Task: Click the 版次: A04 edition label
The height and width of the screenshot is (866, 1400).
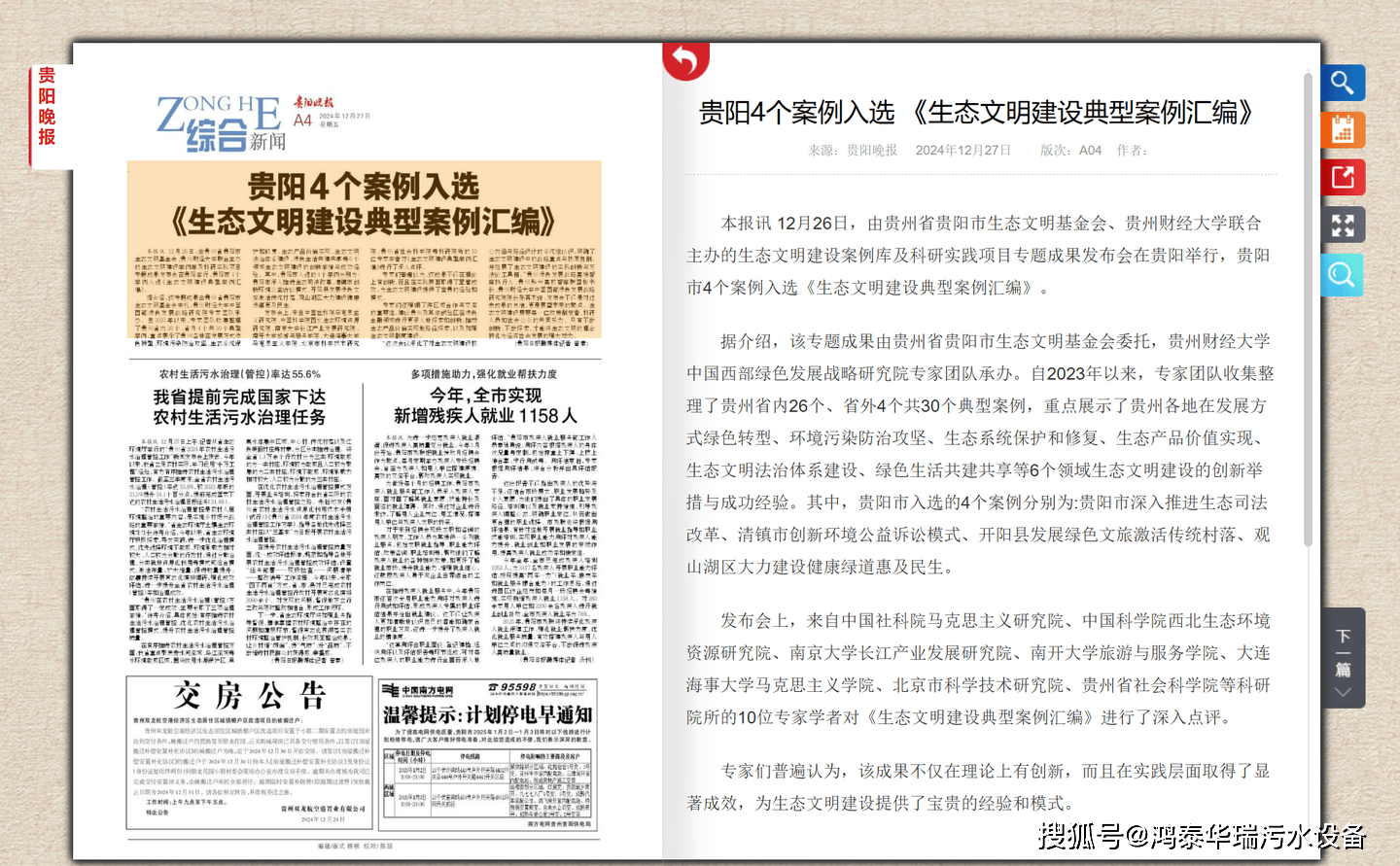Action: coord(1070,151)
